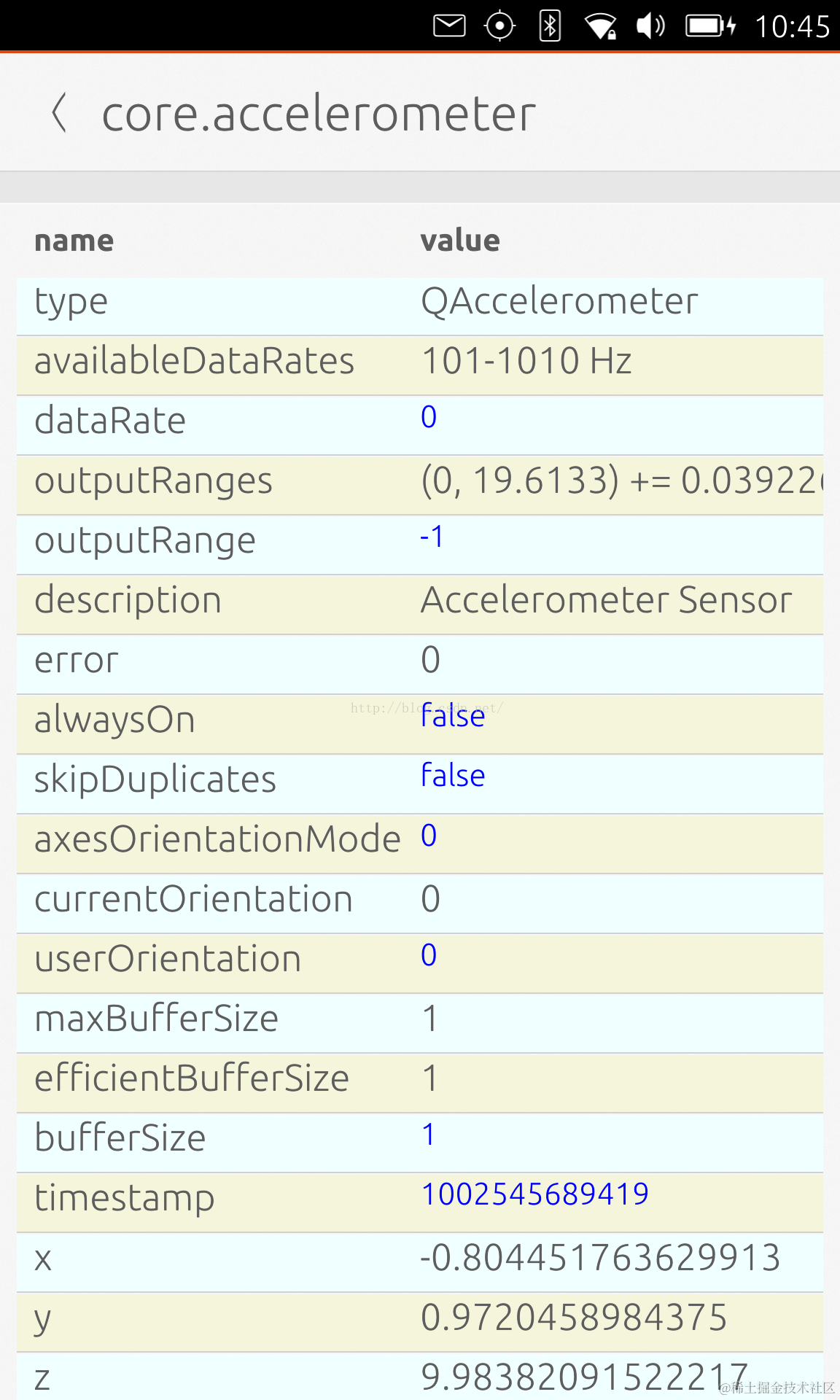
Task: Edit the timestamp value 1002545689419
Action: 534,1194
